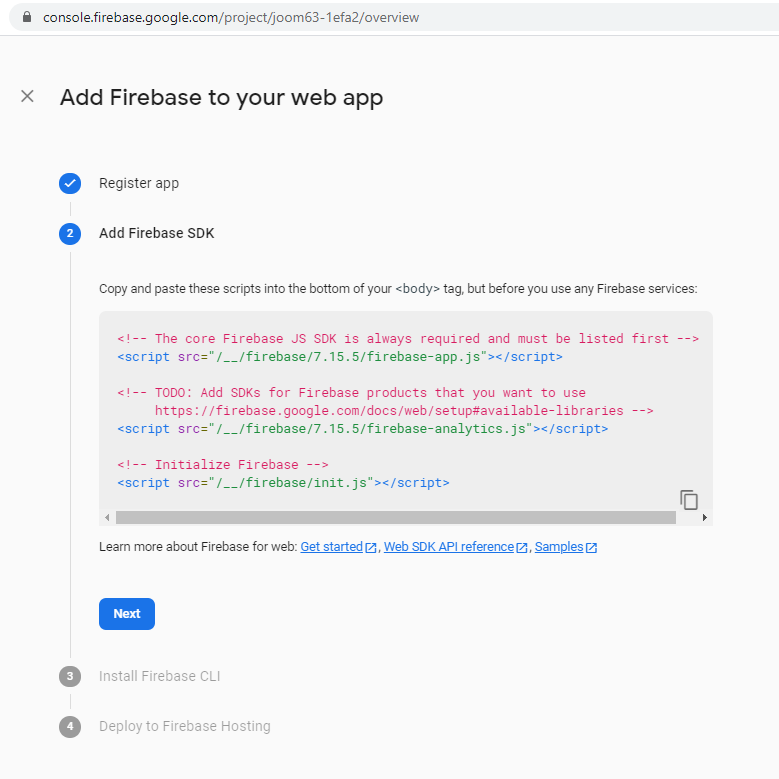Expand the Install Firebase CLI step

click(x=159, y=676)
